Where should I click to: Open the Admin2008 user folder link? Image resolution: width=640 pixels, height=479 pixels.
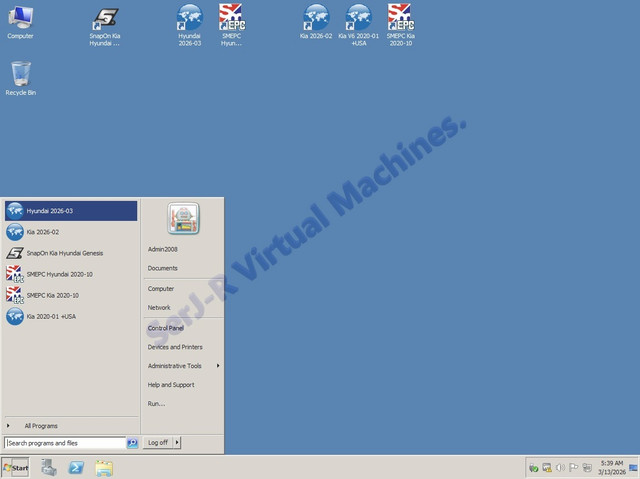click(162, 249)
